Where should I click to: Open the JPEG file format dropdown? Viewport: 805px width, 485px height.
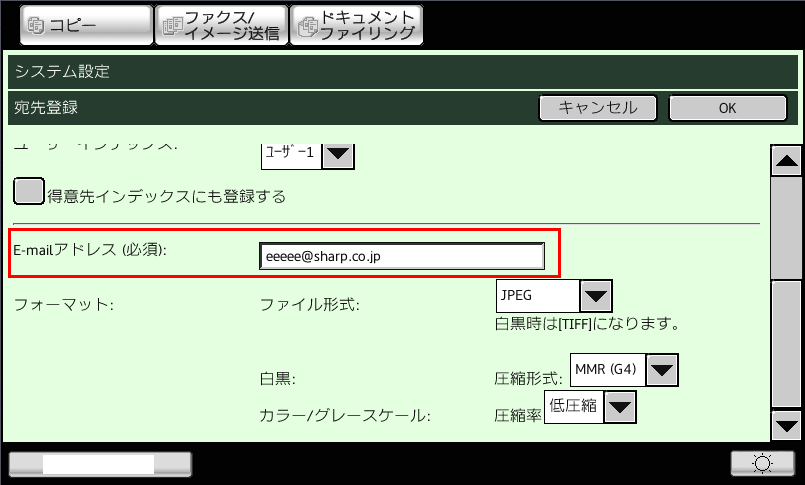click(554, 296)
